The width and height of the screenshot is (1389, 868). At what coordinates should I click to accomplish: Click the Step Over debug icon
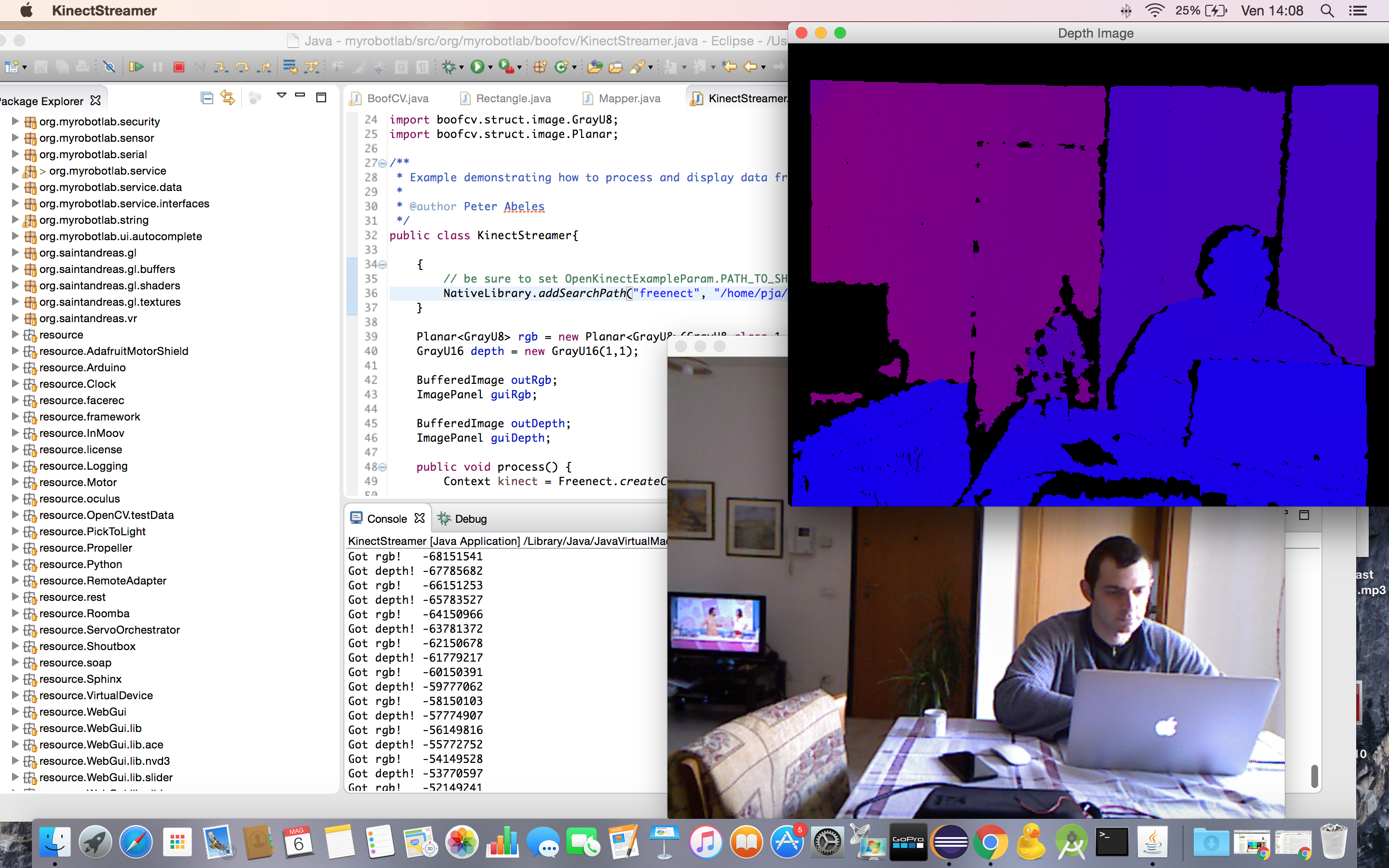[242, 67]
